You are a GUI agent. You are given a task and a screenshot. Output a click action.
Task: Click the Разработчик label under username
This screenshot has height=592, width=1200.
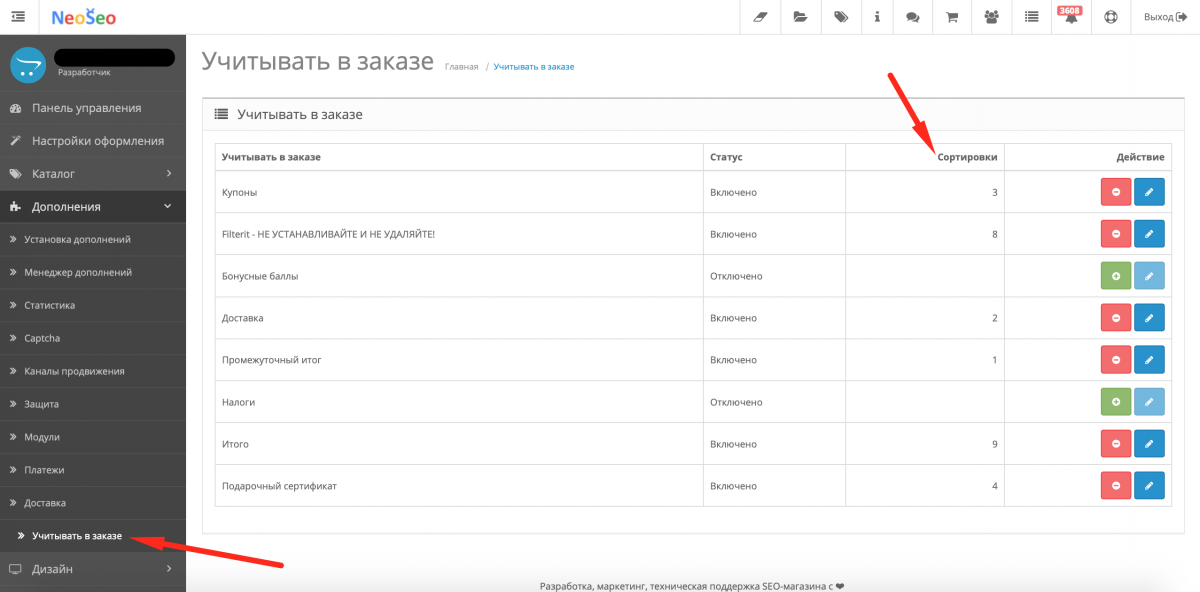point(84,72)
